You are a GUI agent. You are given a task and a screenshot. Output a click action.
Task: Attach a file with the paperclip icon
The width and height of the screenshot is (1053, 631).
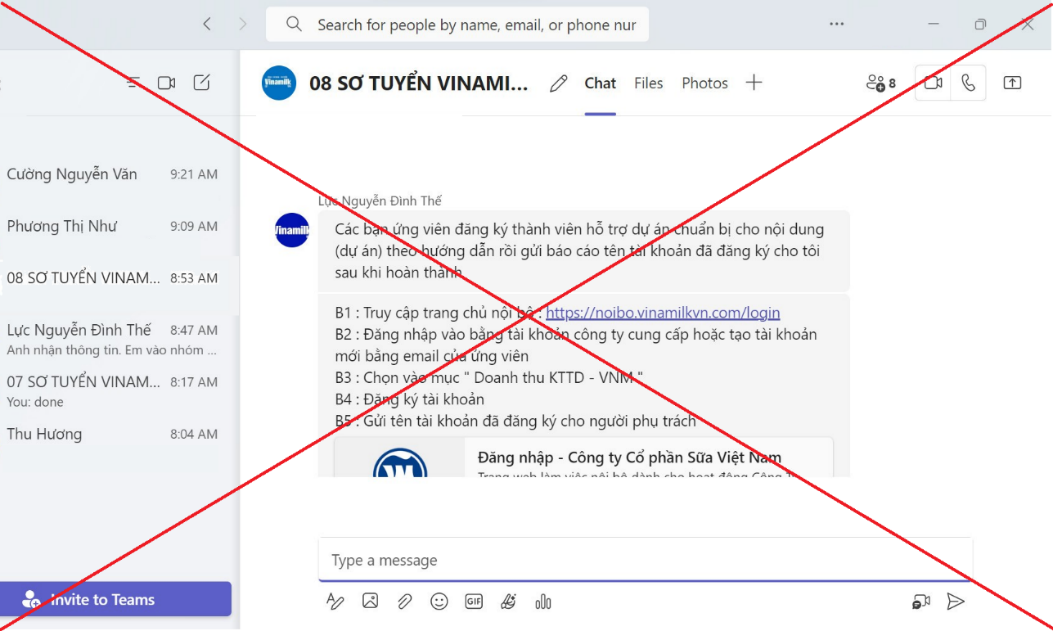404,601
